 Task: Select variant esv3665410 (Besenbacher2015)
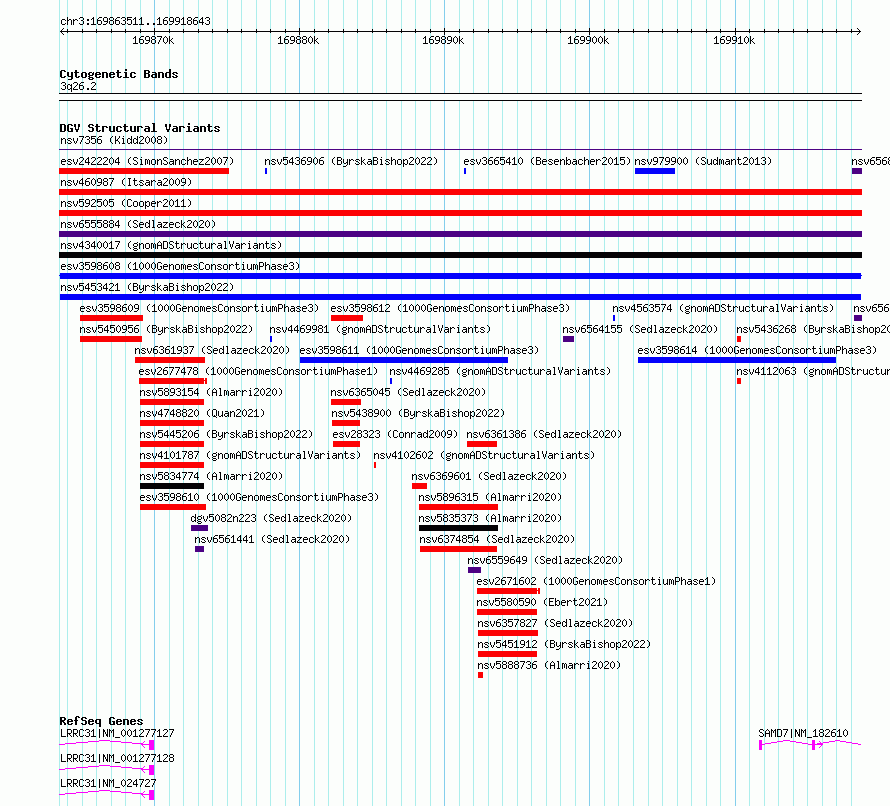click(547, 161)
